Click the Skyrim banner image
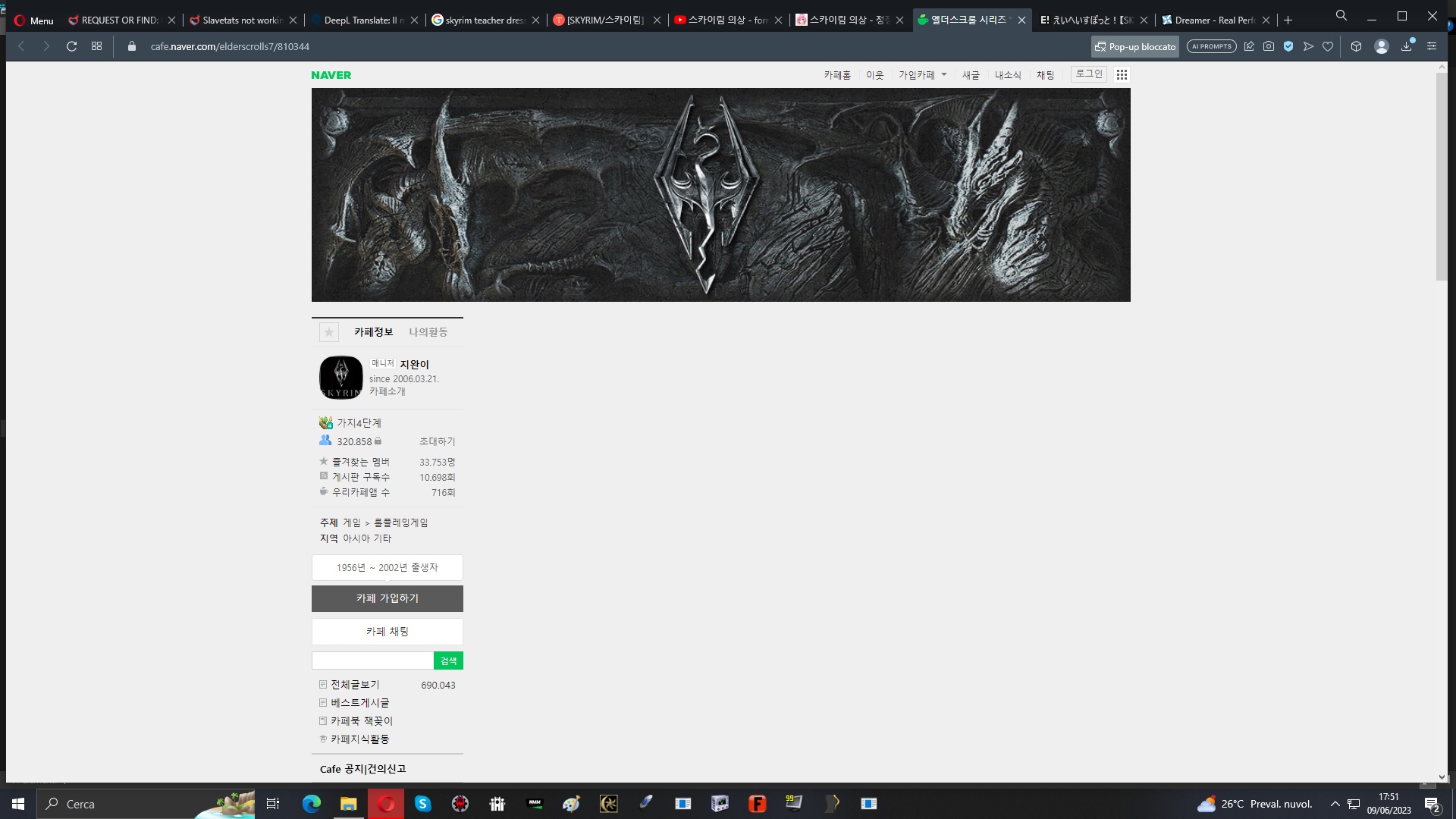Image resolution: width=1456 pixels, height=819 pixels. (x=720, y=195)
